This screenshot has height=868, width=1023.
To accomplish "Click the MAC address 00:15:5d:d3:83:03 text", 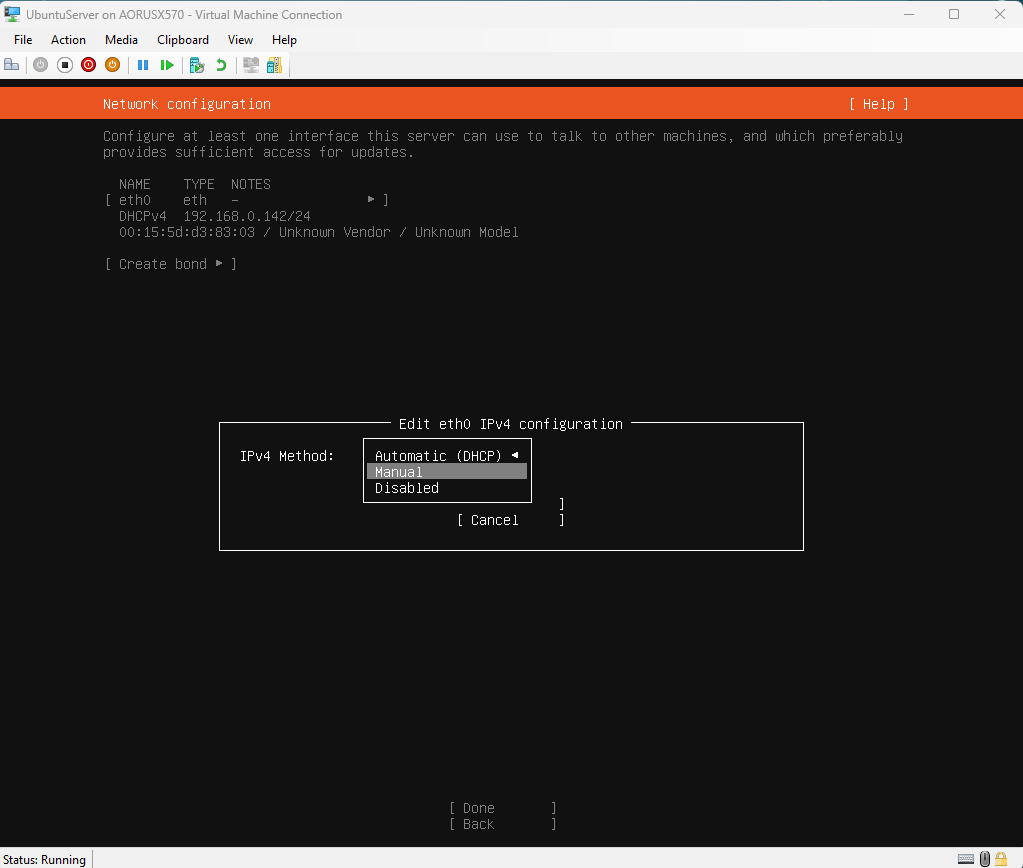I will pos(187,232).
